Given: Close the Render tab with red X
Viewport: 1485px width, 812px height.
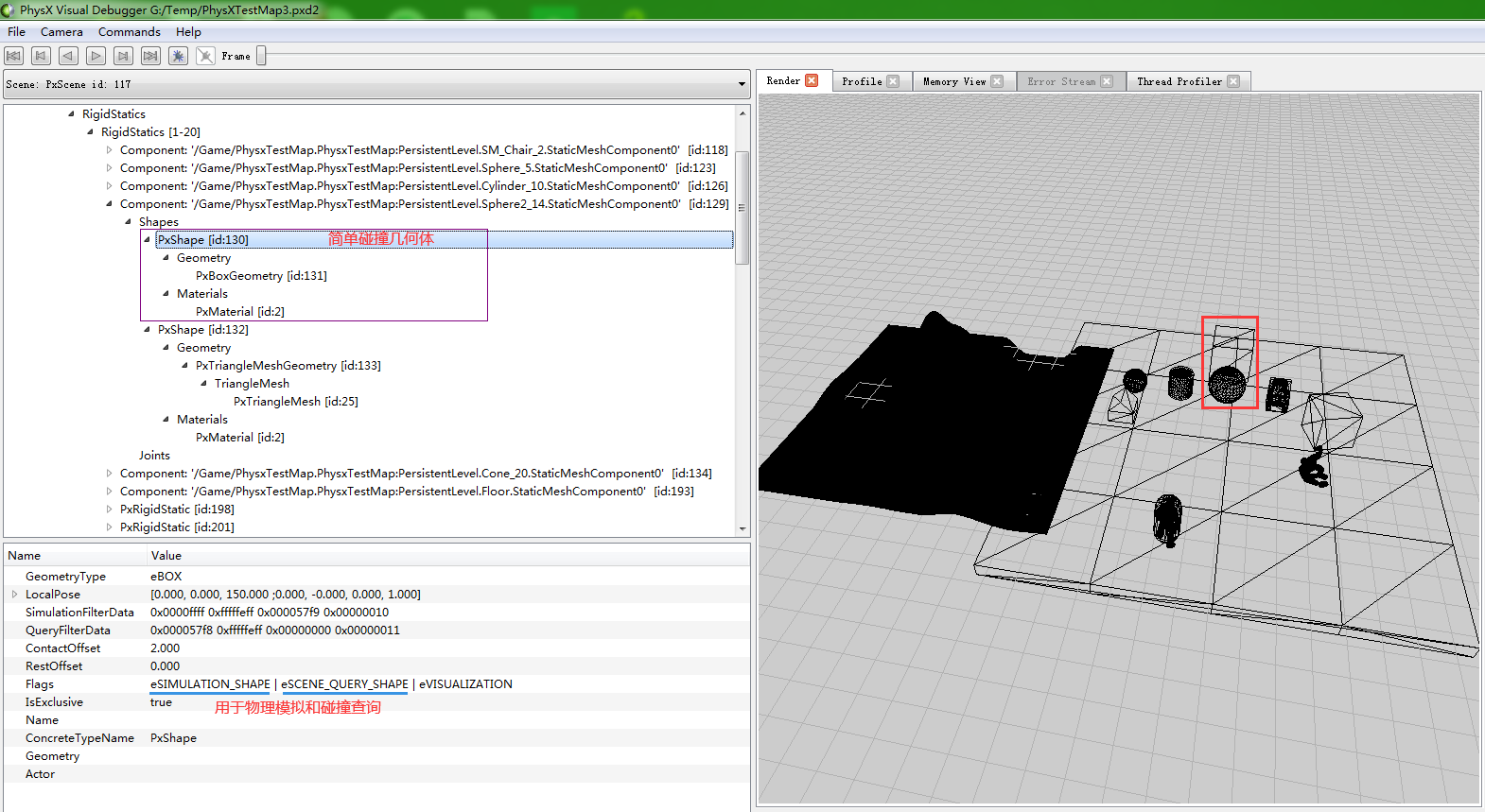Looking at the screenshot, I should coord(812,81).
